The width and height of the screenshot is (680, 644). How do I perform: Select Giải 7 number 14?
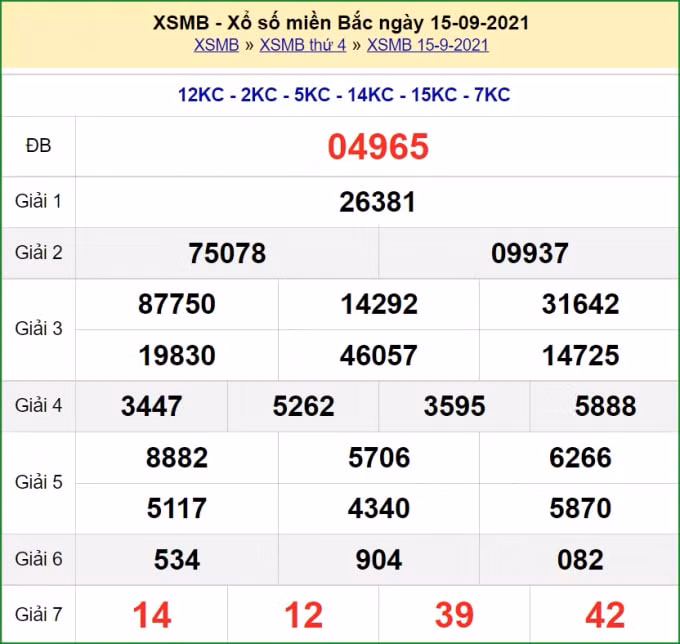point(152,615)
